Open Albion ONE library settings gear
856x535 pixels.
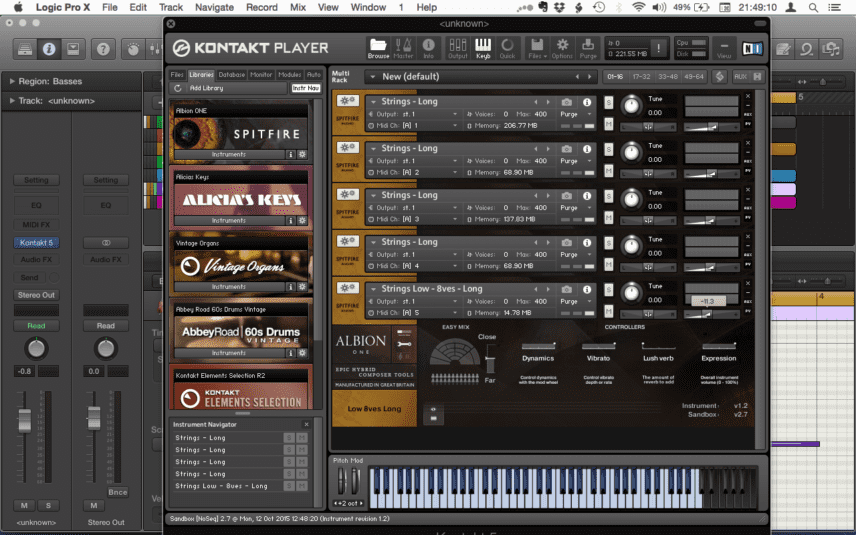302,154
